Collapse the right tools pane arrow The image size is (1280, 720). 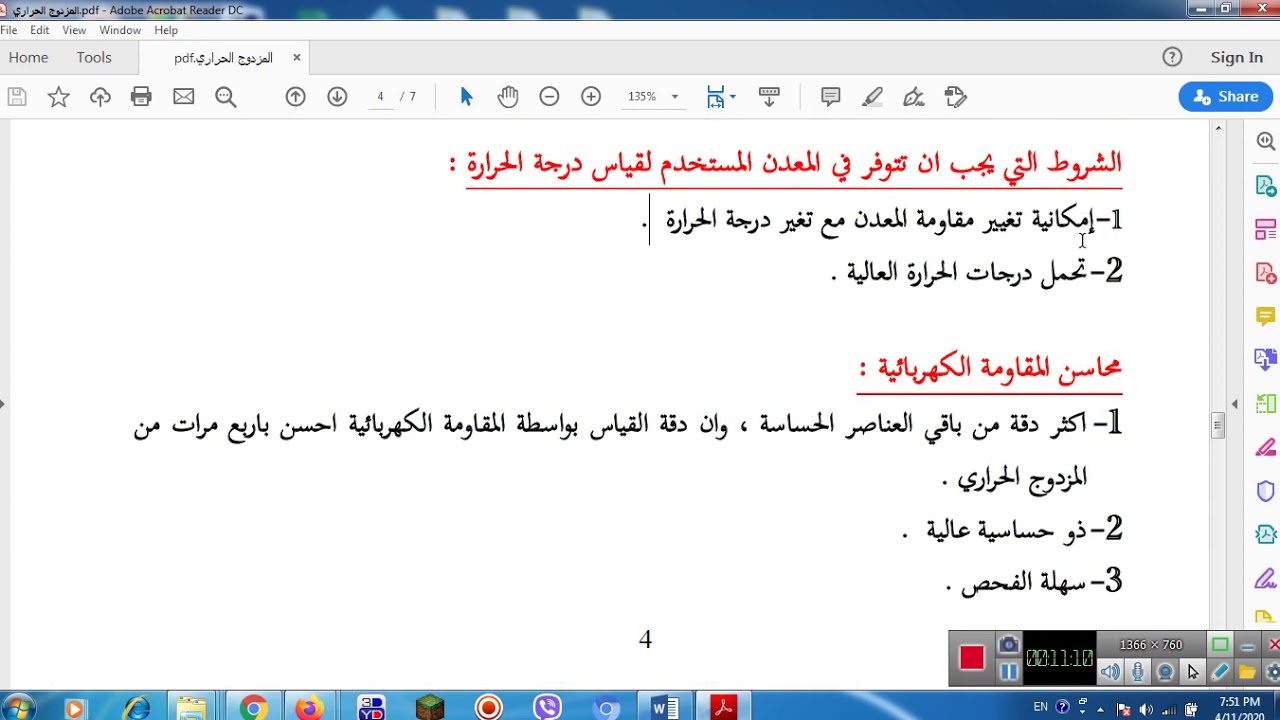(x=1235, y=404)
